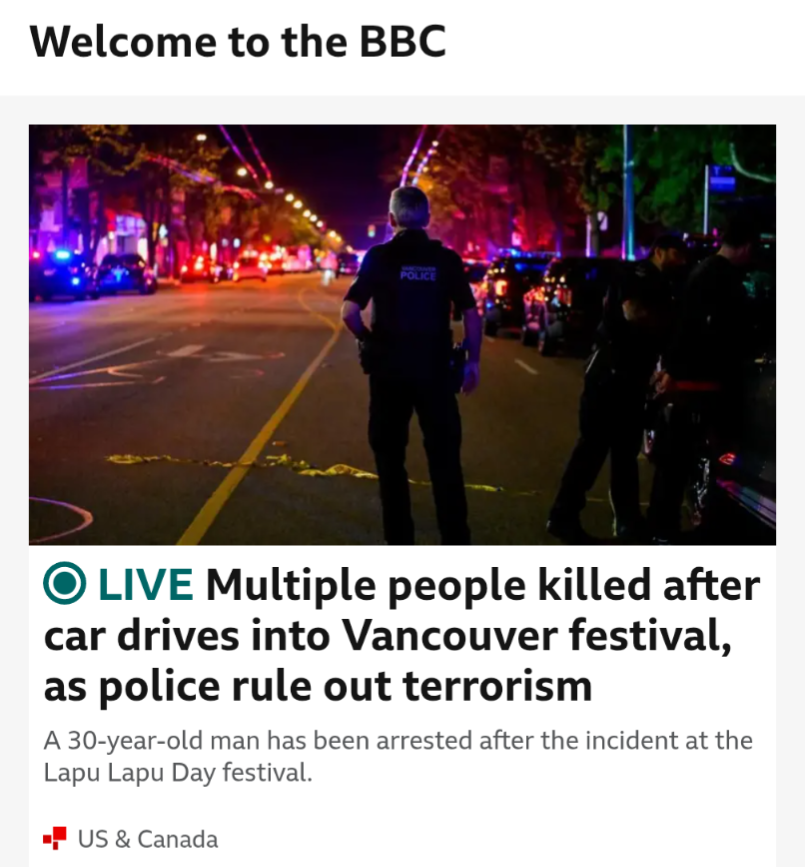Click the Welcome to the BBC heading

pos(238,41)
